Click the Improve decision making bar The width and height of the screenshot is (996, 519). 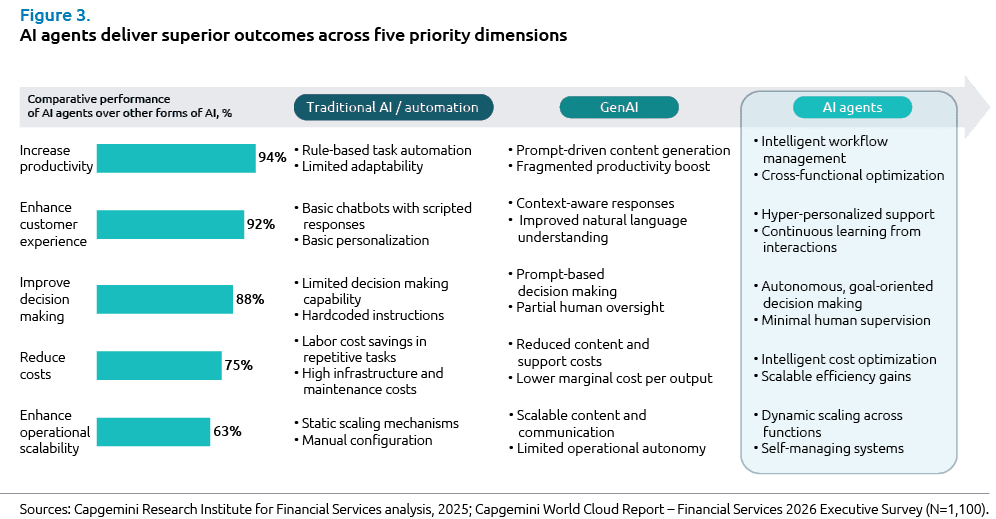click(x=164, y=299)
